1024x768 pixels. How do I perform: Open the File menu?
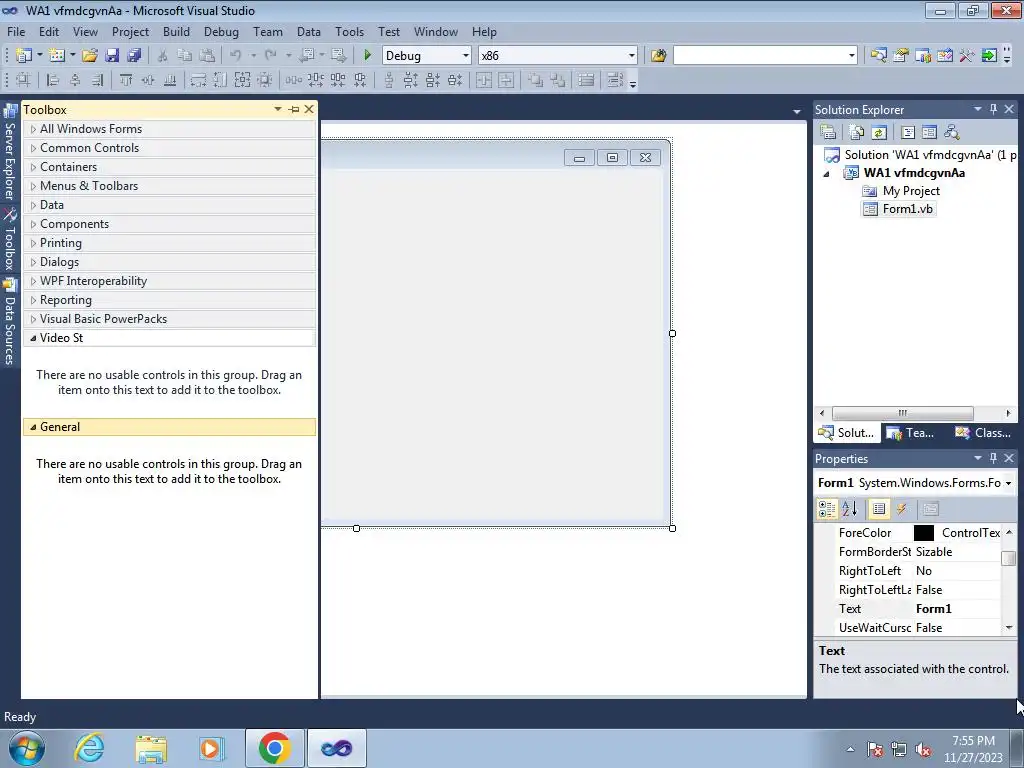[x=16, y=31]
